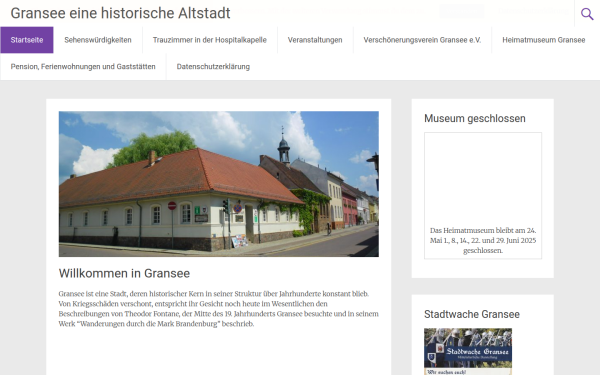The image size is (600, 375).
Task: Click the Museum geschlossen widget heading
Action: [474, 119]
